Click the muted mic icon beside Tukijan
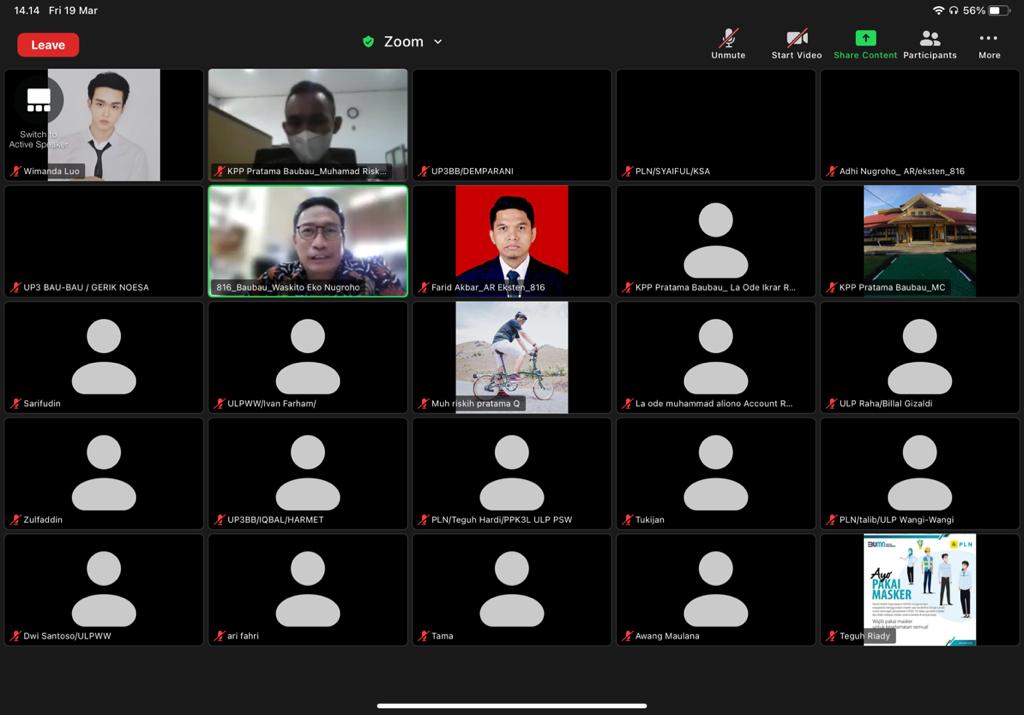Image resolution: width=1024 pixels, height=715 pixels. (628, 520)
